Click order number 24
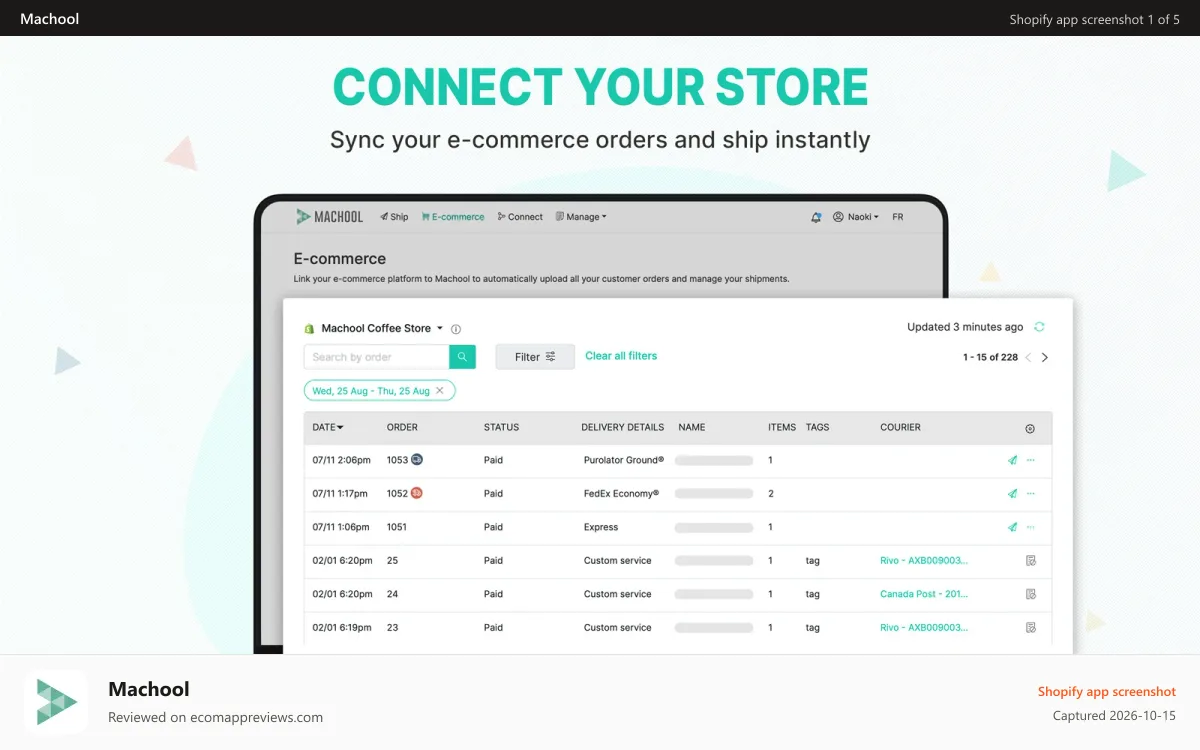The image size is (1200, 750). click(392, 594)
